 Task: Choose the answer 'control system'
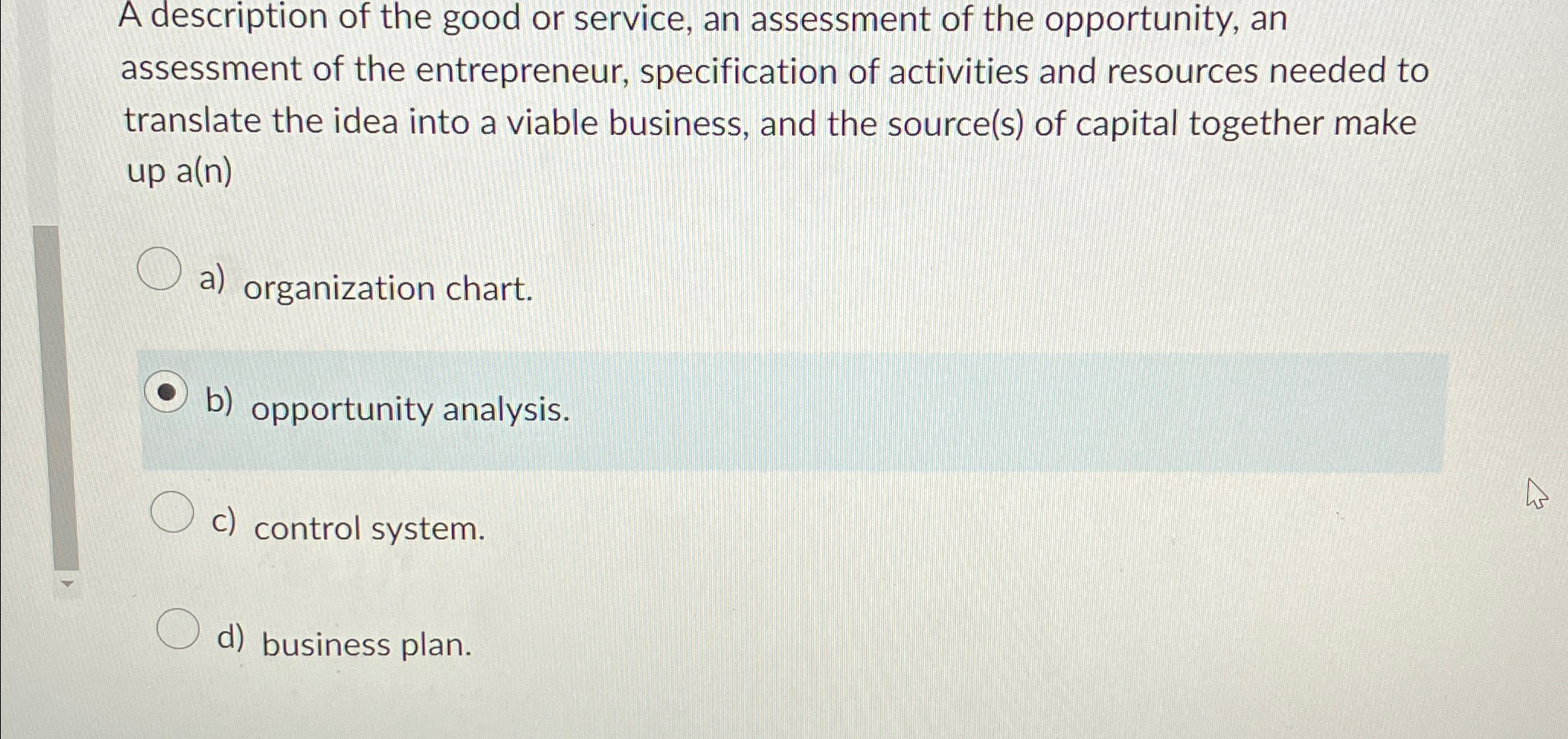coord(368,529)
